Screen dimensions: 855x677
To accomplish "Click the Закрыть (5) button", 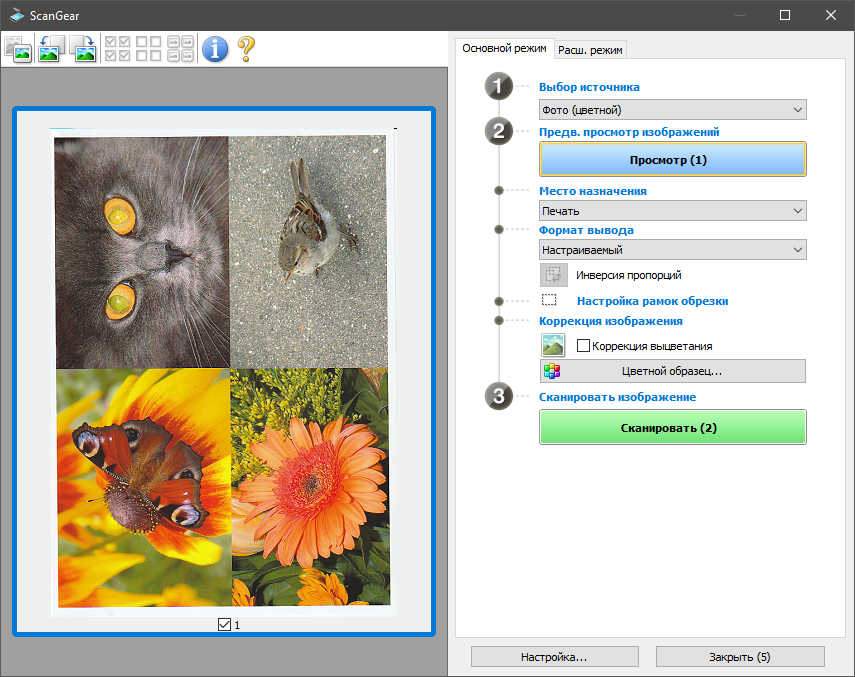I will (x=740, y=657).
